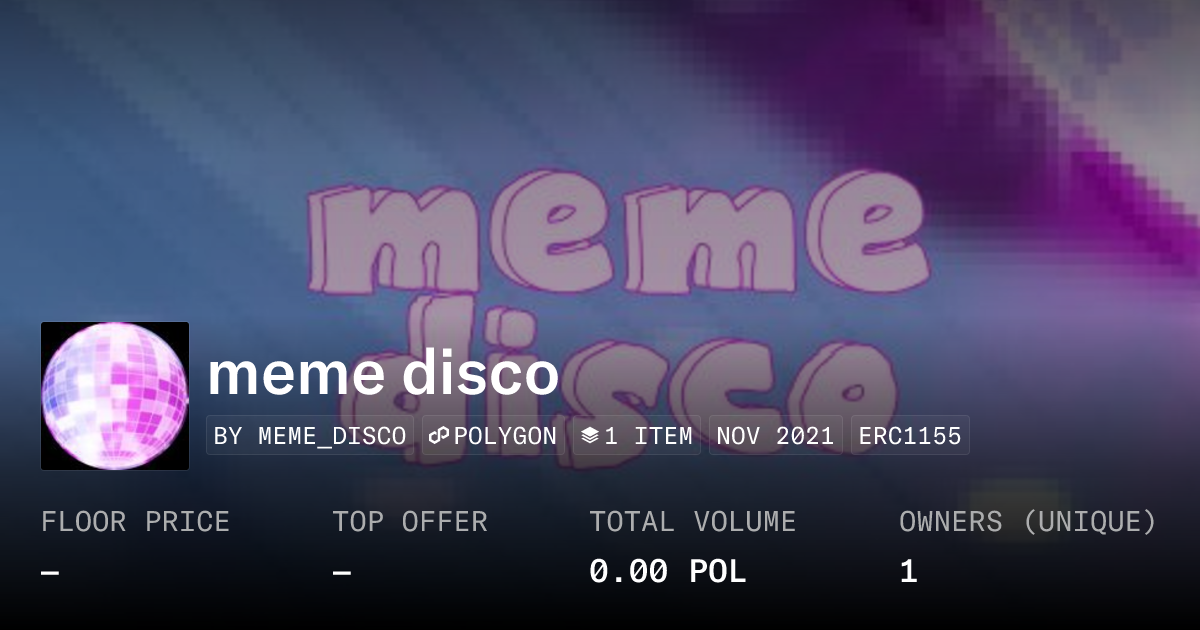The width and height of the screenshot is (1200, 630).
Task: Select the owners count value 1
Action: click(908, 572)
